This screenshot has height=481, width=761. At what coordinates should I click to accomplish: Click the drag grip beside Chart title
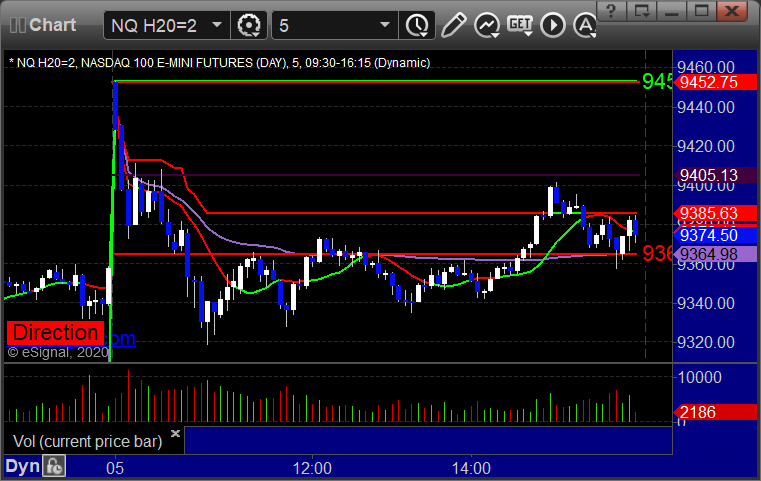pos(17,25)
